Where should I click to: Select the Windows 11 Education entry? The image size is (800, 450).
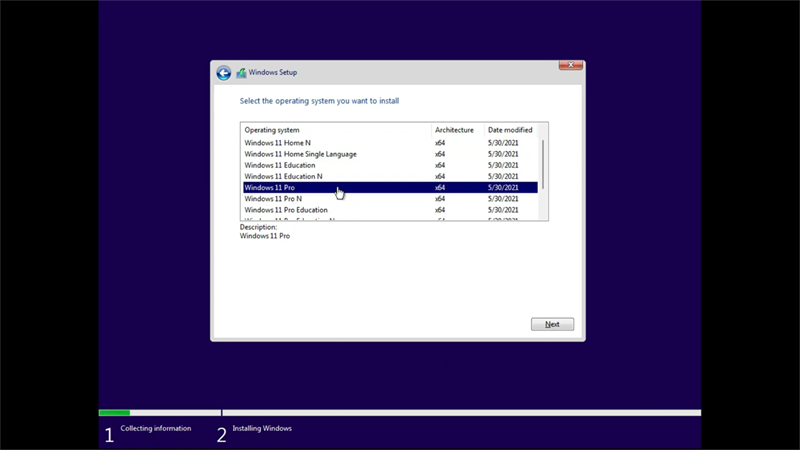click(x=280, y=165)
